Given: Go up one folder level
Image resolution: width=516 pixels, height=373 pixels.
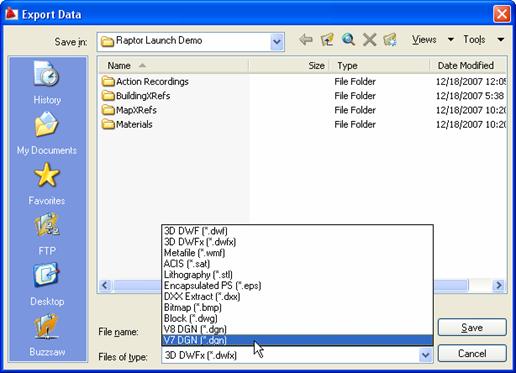Looking at the screenshot, I should [327, 40].
